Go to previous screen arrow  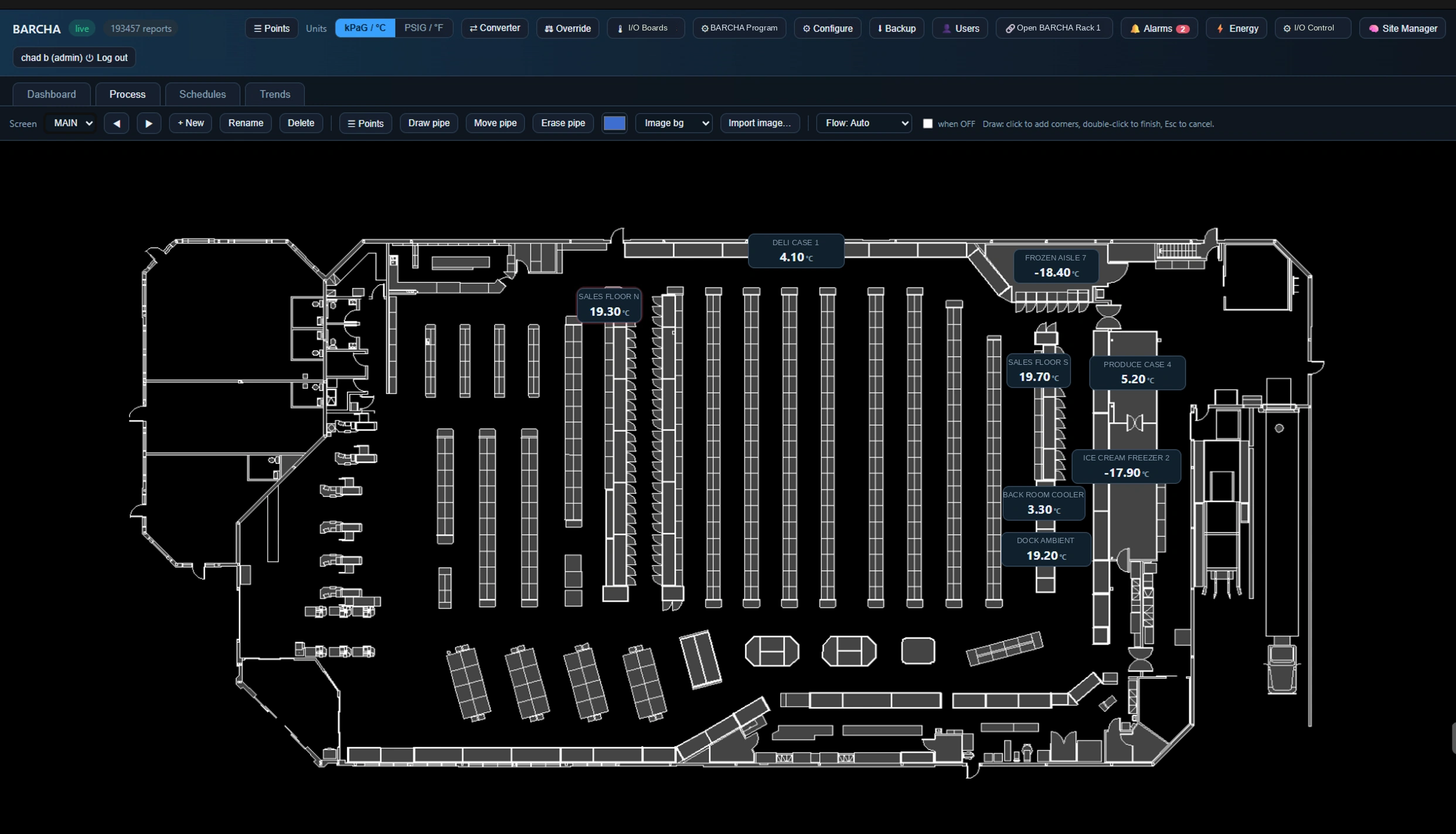point(117,123)
